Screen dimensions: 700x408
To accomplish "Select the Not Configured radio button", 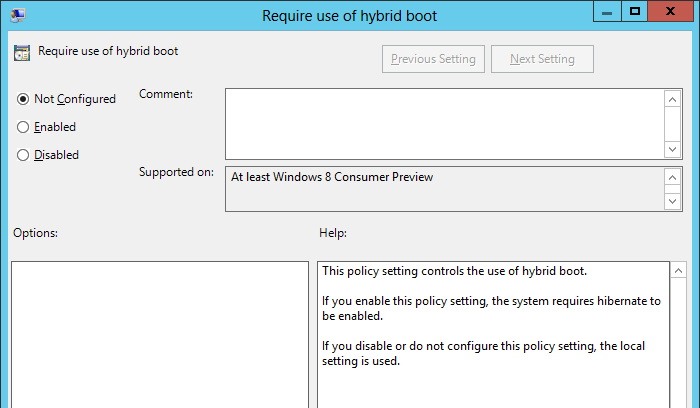I will pyautogui.click(x=23, y=99).
